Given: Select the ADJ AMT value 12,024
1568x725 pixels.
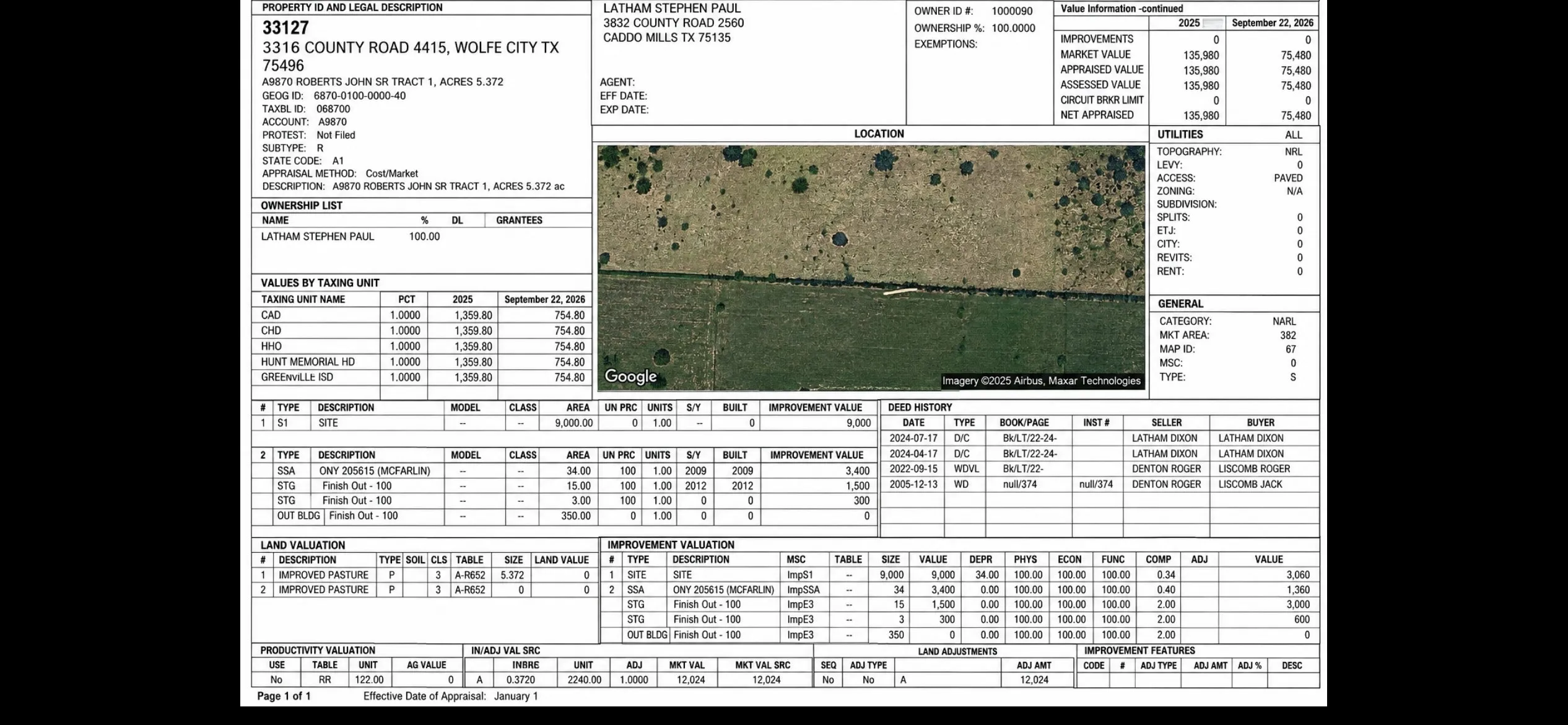Looking at the screenshot, I should (1034, 680).
